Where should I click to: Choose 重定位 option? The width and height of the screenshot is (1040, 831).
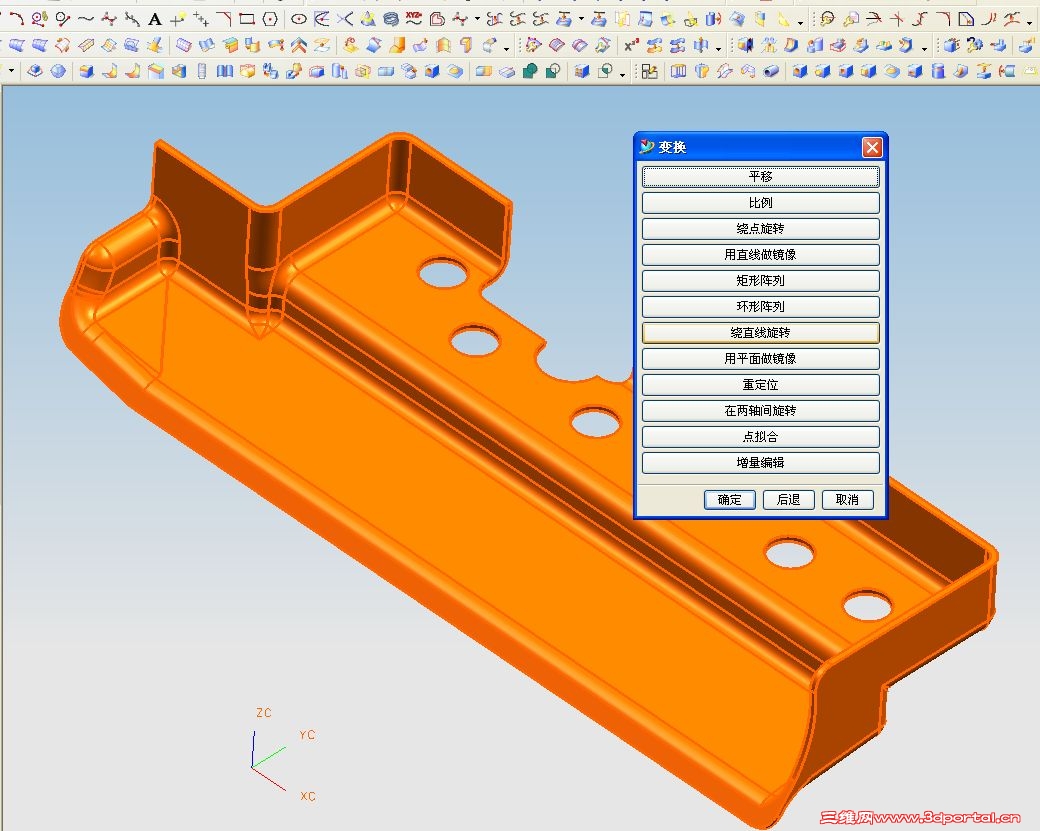pyautogui.click(x=761, y=385)
